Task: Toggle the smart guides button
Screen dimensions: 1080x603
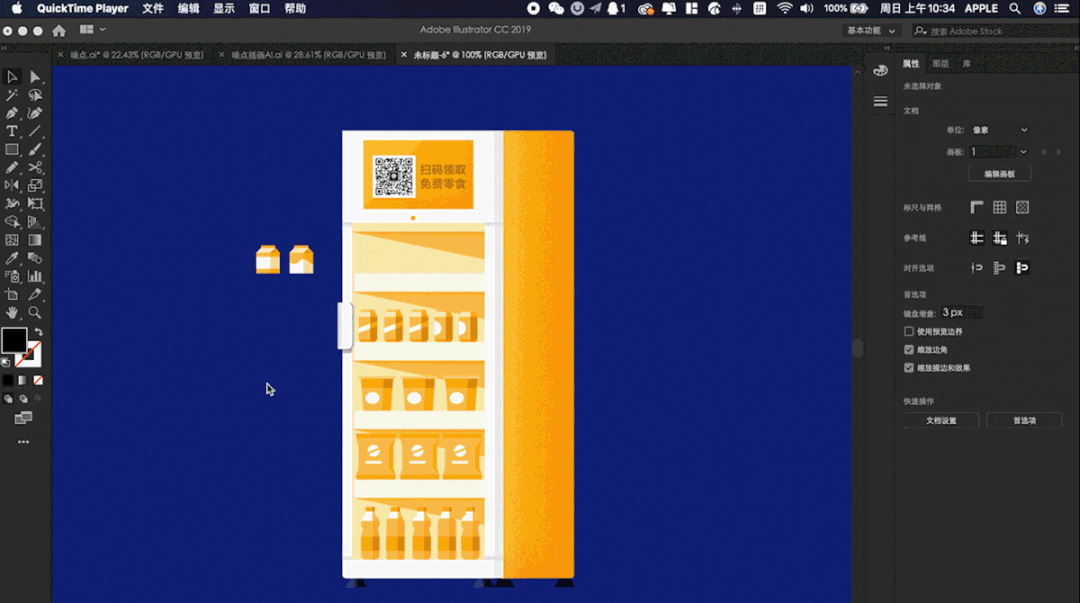Action: 1022,238
